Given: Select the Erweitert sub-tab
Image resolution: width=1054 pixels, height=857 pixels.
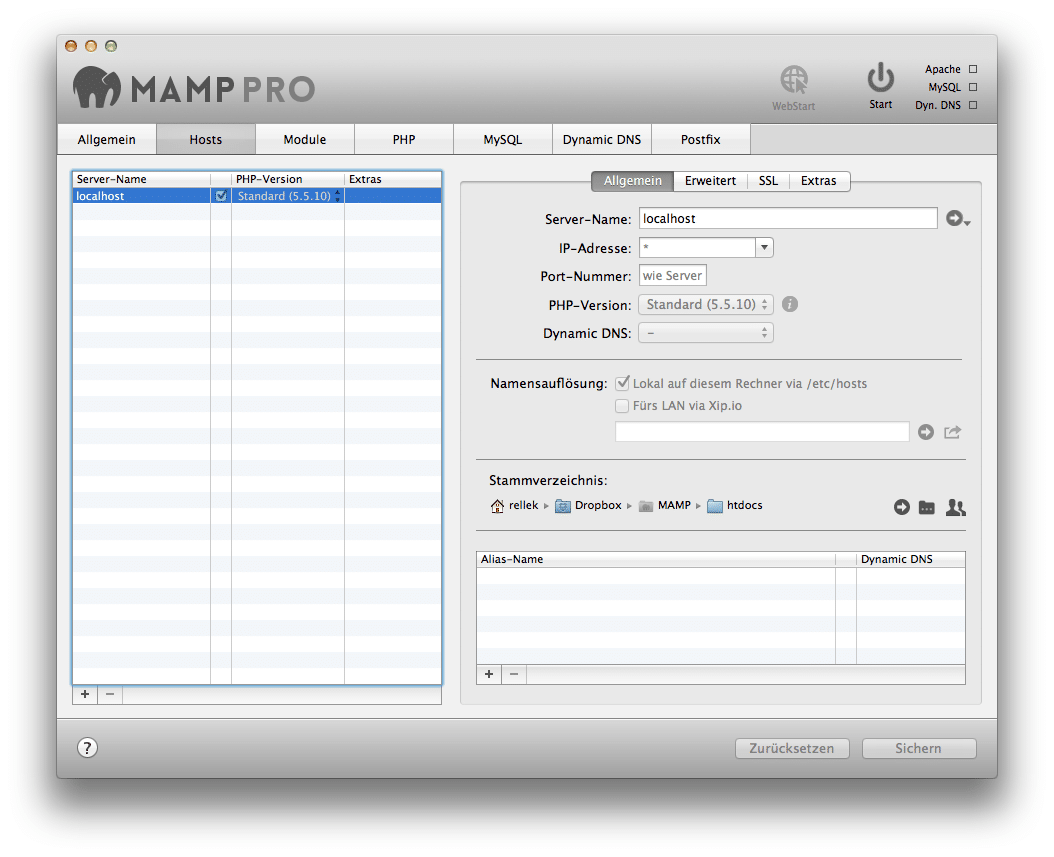Looking at the screenshot, I should point(711,181).
